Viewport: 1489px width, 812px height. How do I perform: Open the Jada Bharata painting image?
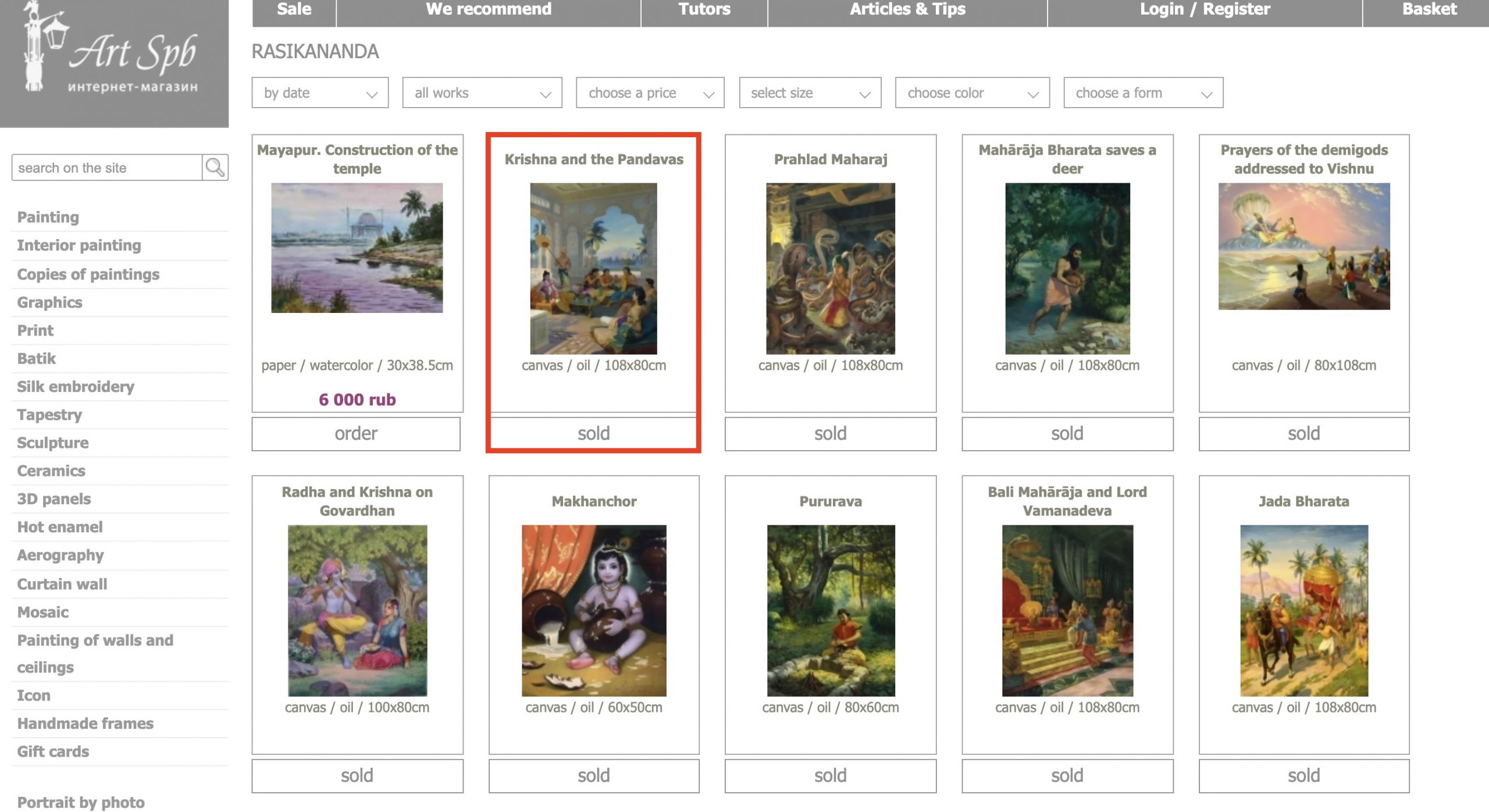point(1304,611)
